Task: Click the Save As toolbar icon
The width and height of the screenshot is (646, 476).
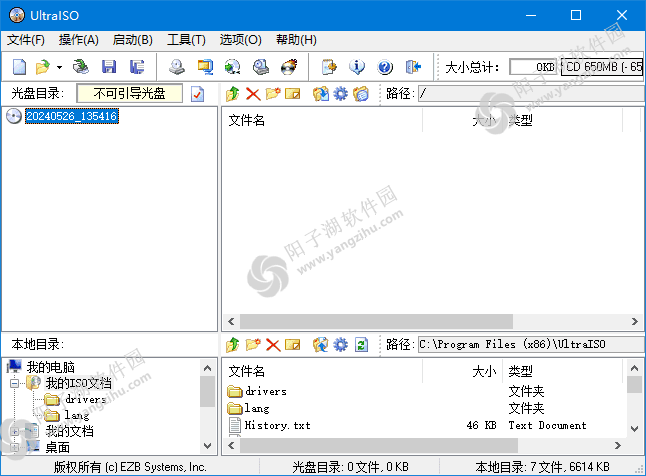Action: [137, 67]
